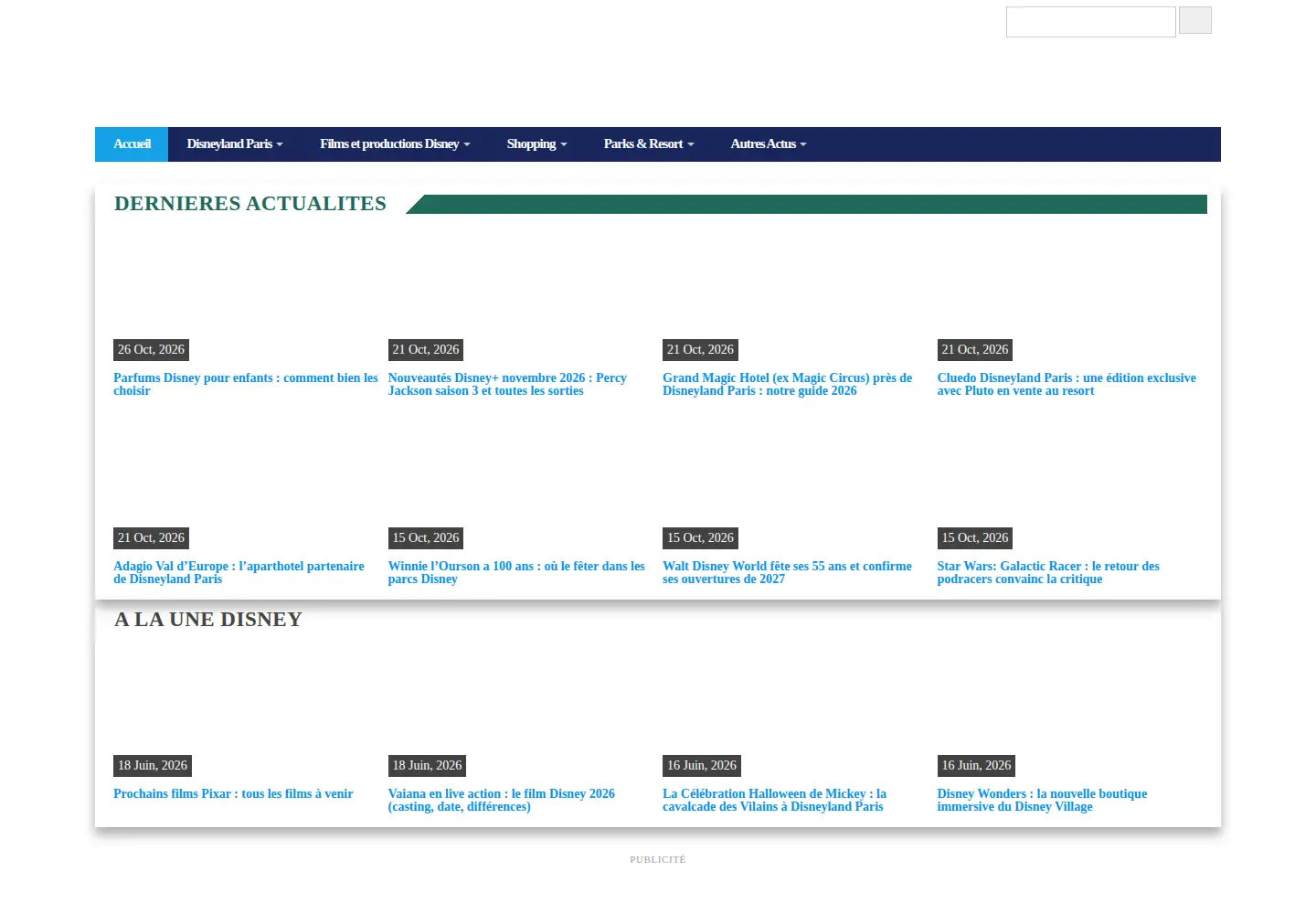Read the Winnie l'Ourson 100 ans article

point(516,572)
